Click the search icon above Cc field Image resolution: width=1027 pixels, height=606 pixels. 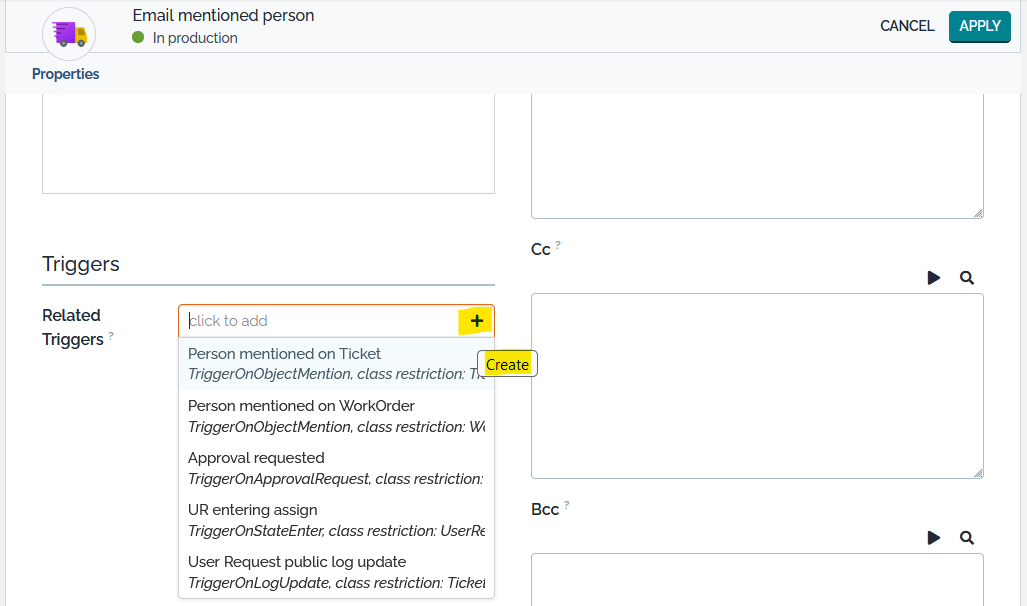(x=966, y=278)
